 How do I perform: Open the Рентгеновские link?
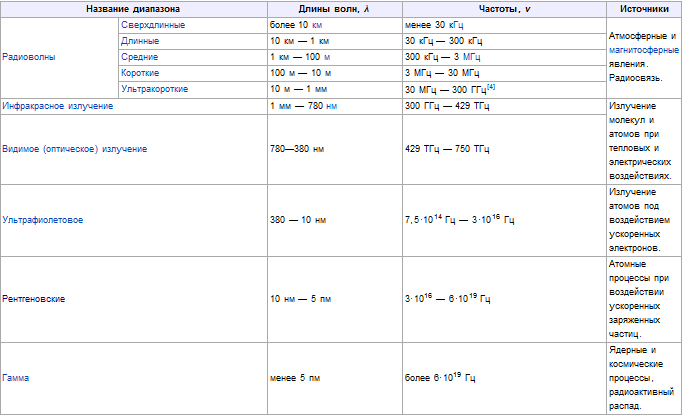click(33, 299)
